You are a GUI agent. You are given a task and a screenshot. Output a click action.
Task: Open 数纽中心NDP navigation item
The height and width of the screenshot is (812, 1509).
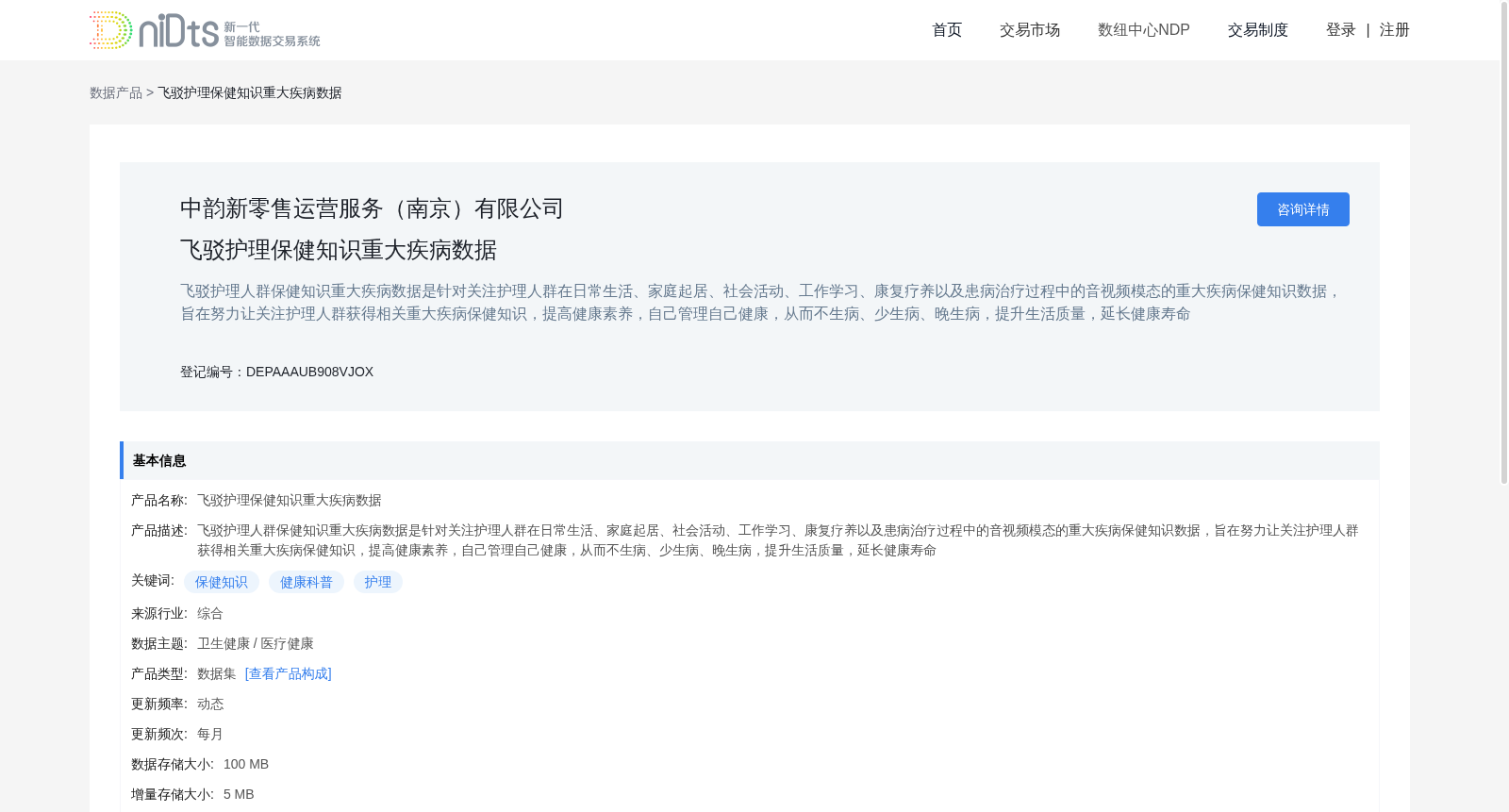pos(1144,30)
